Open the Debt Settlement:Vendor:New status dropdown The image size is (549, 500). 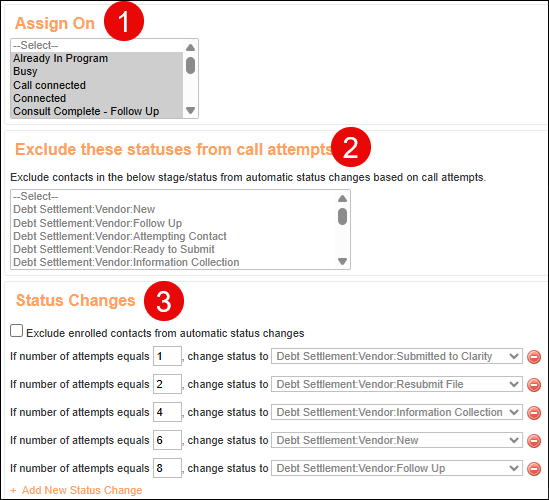[397, 440]
